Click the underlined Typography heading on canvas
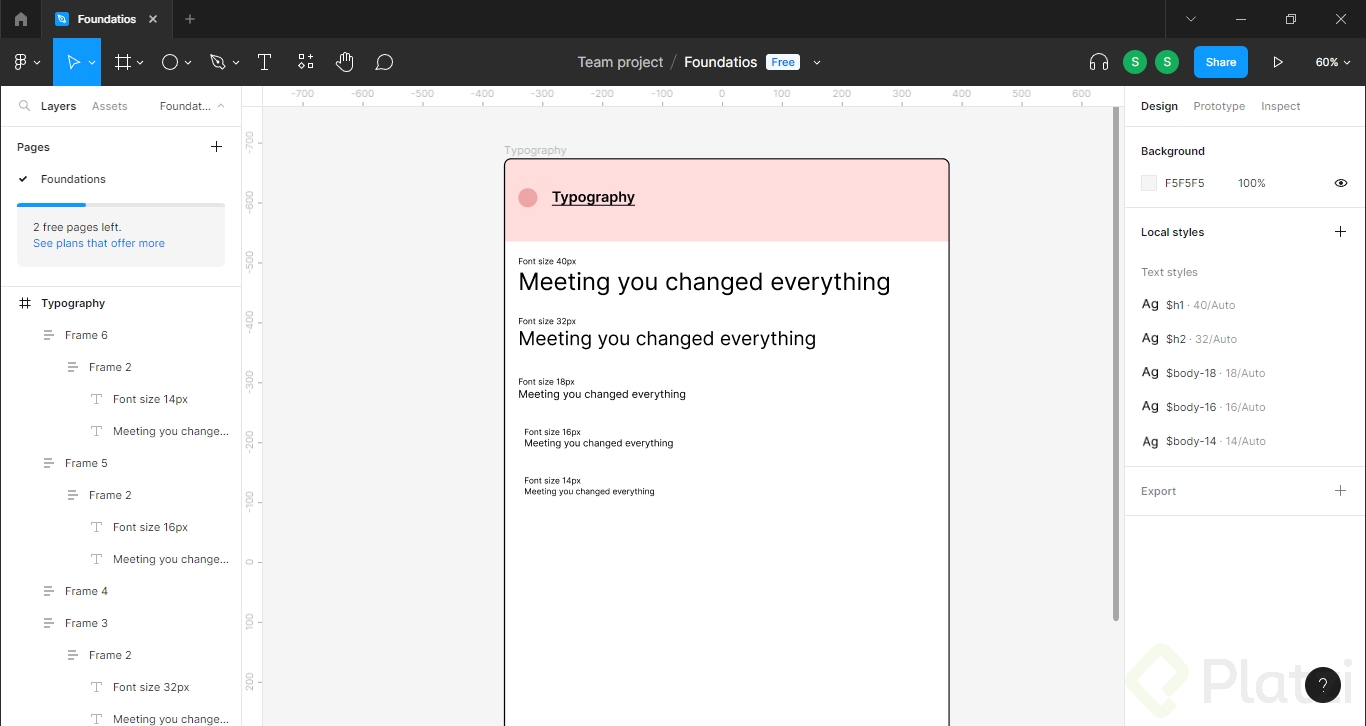Viewport: 1366px width, 726px height. click(x=593, y=197)
